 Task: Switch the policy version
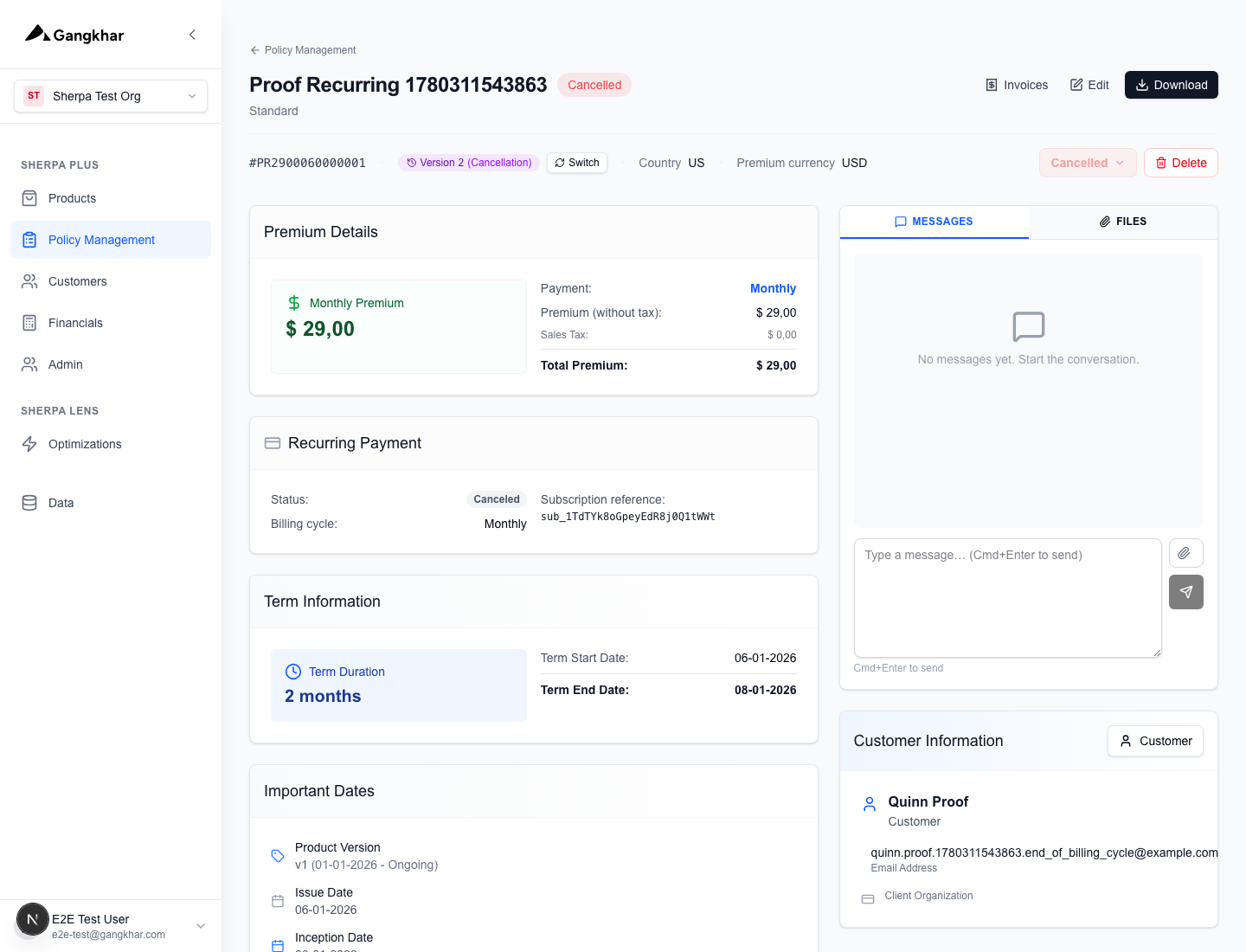(x=577, y=163)
